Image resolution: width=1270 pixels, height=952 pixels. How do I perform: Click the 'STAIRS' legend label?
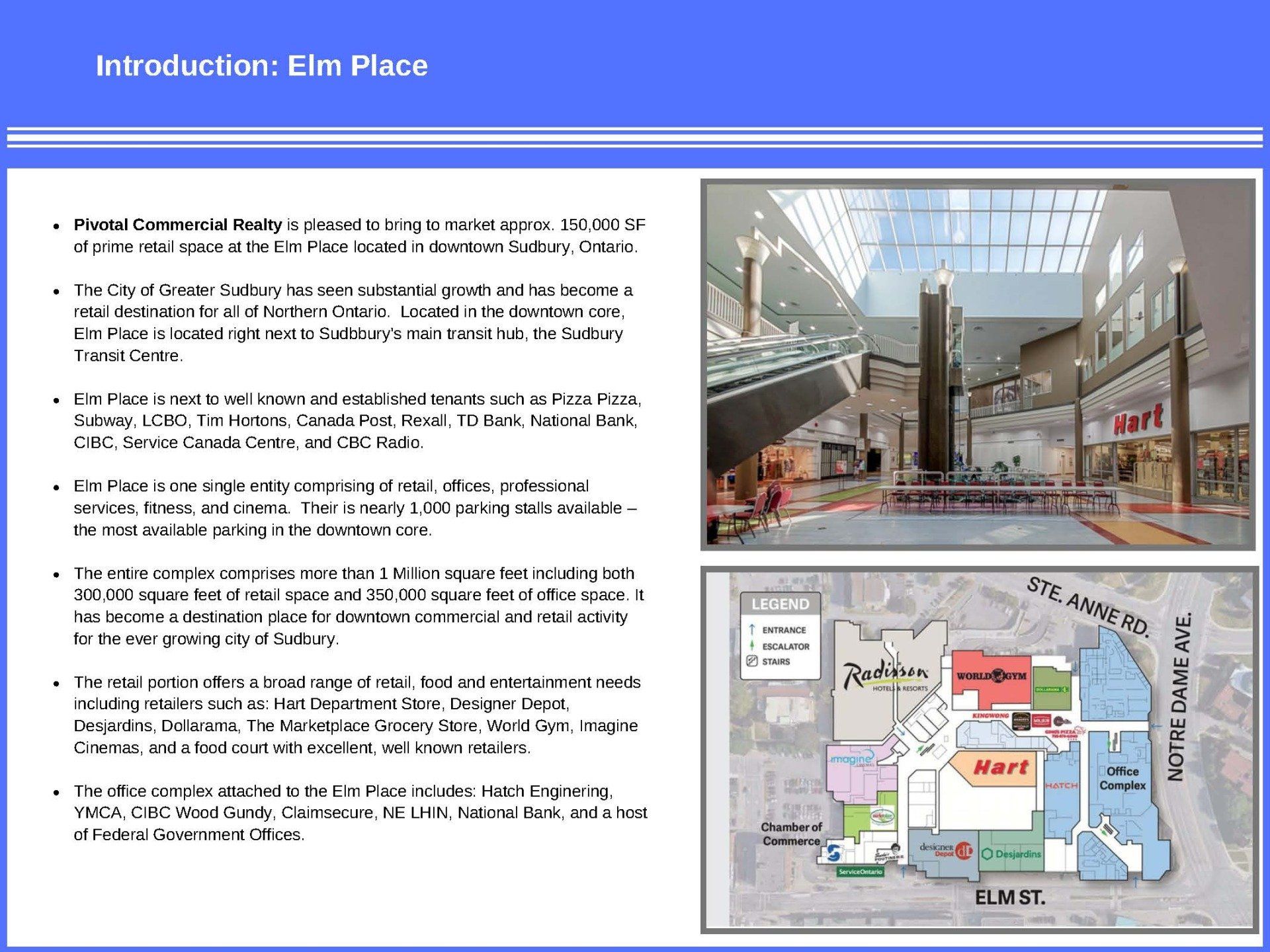click(776, 662)
